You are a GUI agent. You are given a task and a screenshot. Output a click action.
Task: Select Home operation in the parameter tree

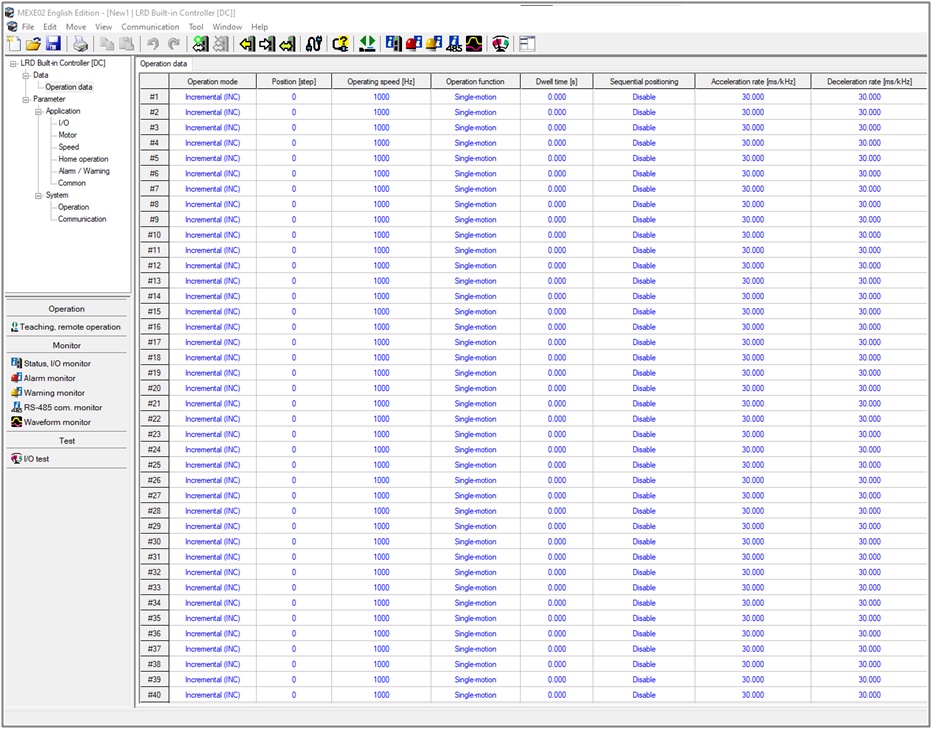point(83,159)
